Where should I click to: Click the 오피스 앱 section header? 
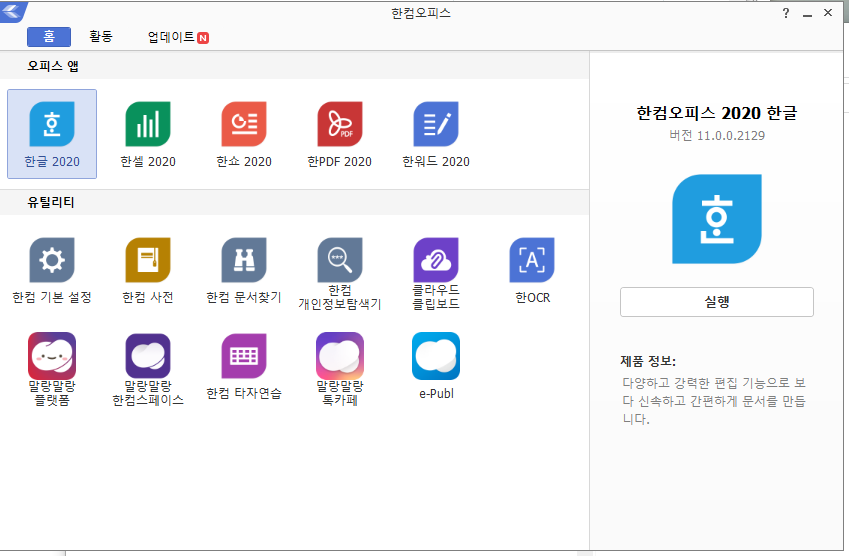(53, 66)
